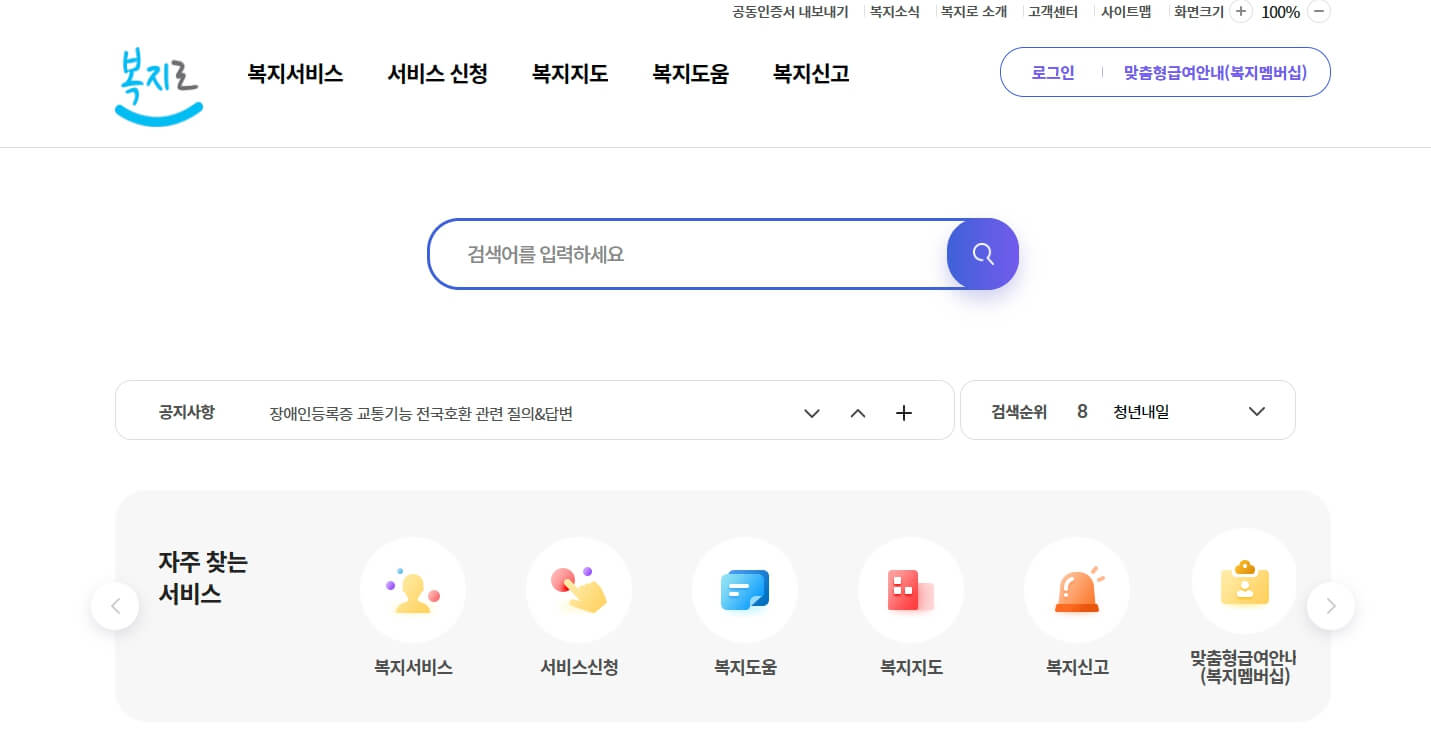Open the 복지지도 building icon
Viewport: 1431px width, 749px height.
911,590
